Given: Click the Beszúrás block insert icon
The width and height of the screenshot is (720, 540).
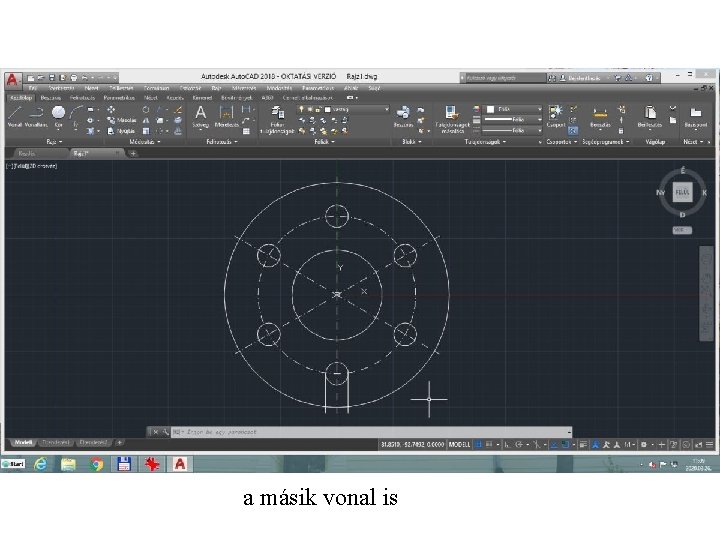Looking at the screenshot, I should 403,117.
